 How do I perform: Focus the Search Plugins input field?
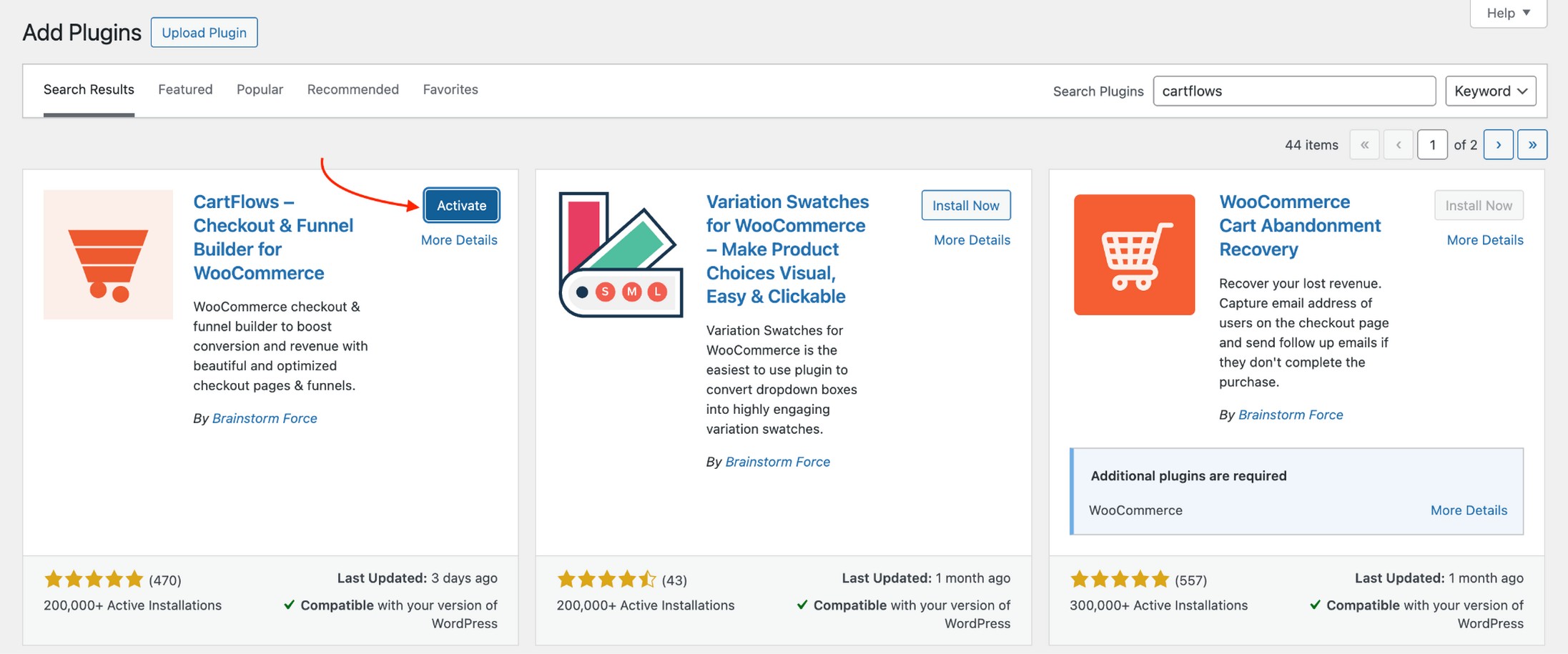tap(1294, 91)
